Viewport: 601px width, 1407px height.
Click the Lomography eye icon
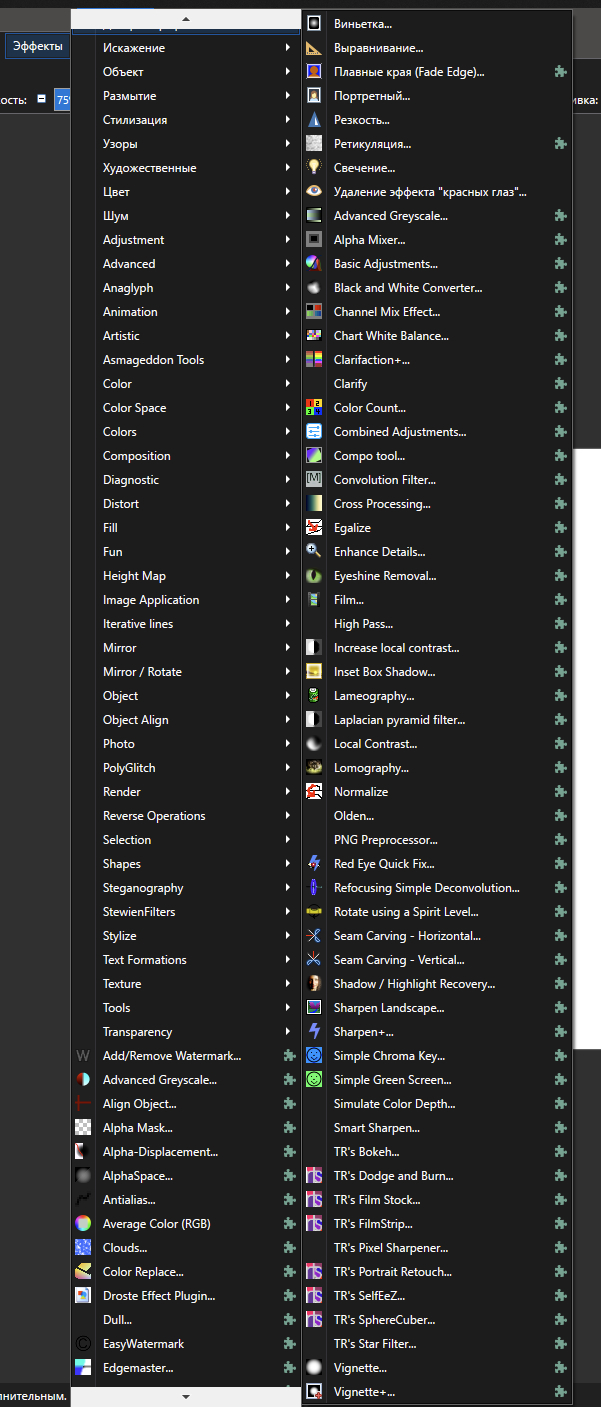(314, 767)
